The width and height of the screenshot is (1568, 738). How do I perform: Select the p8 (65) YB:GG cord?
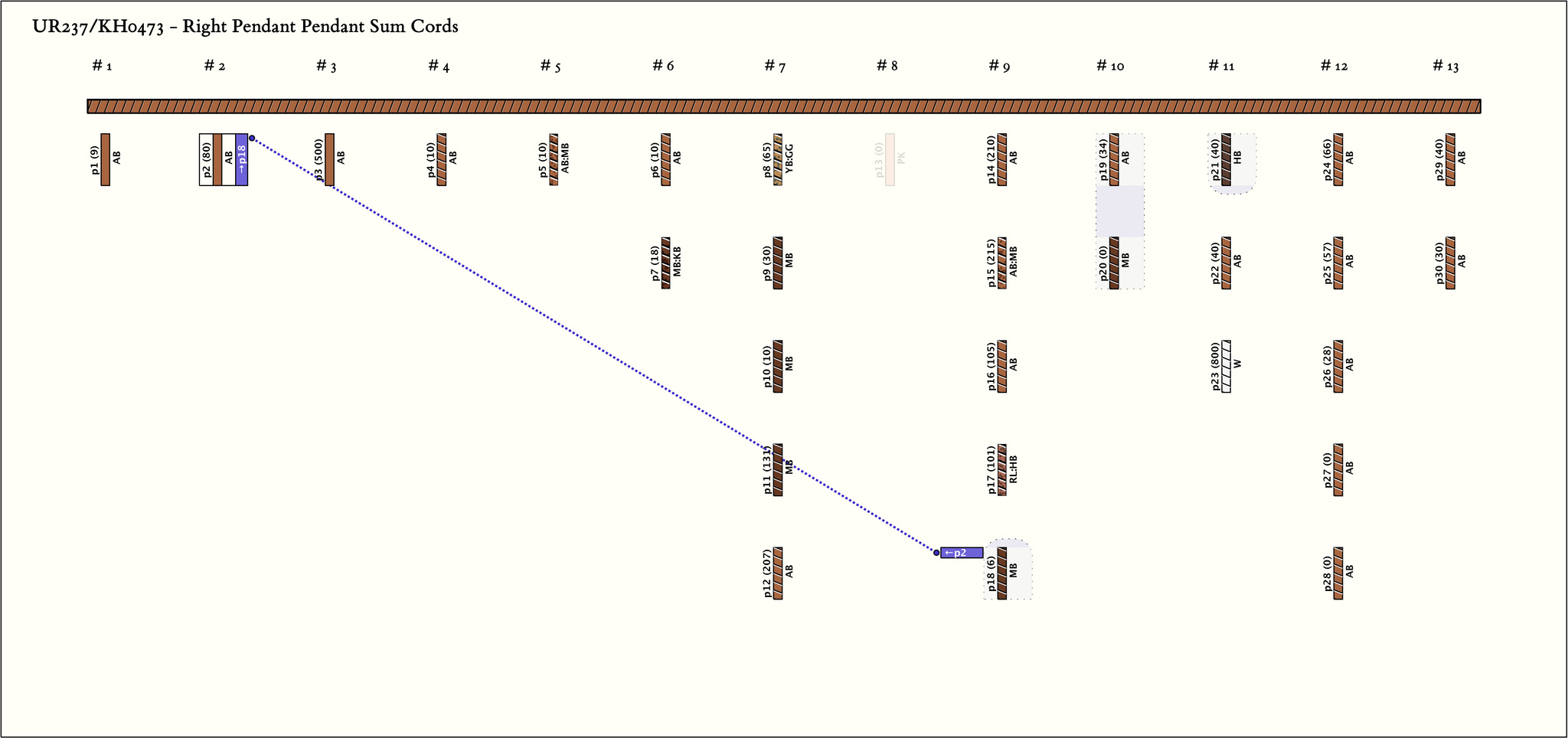tap(778, 159)
